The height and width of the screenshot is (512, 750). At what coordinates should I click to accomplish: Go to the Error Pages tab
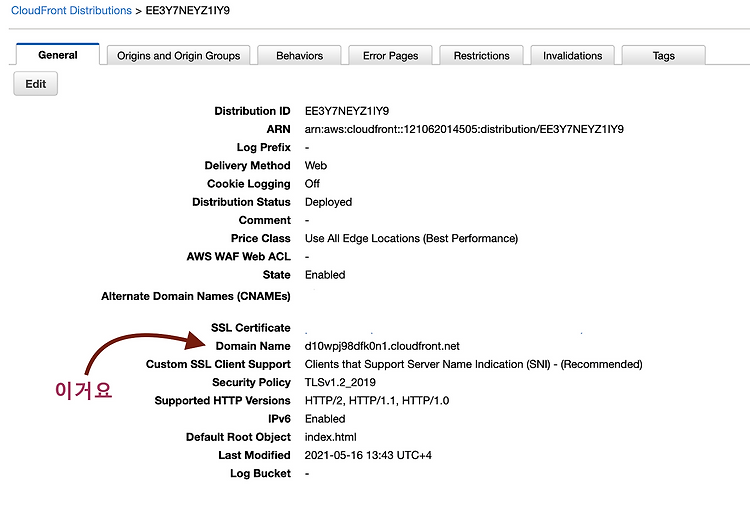coord(390,56)
